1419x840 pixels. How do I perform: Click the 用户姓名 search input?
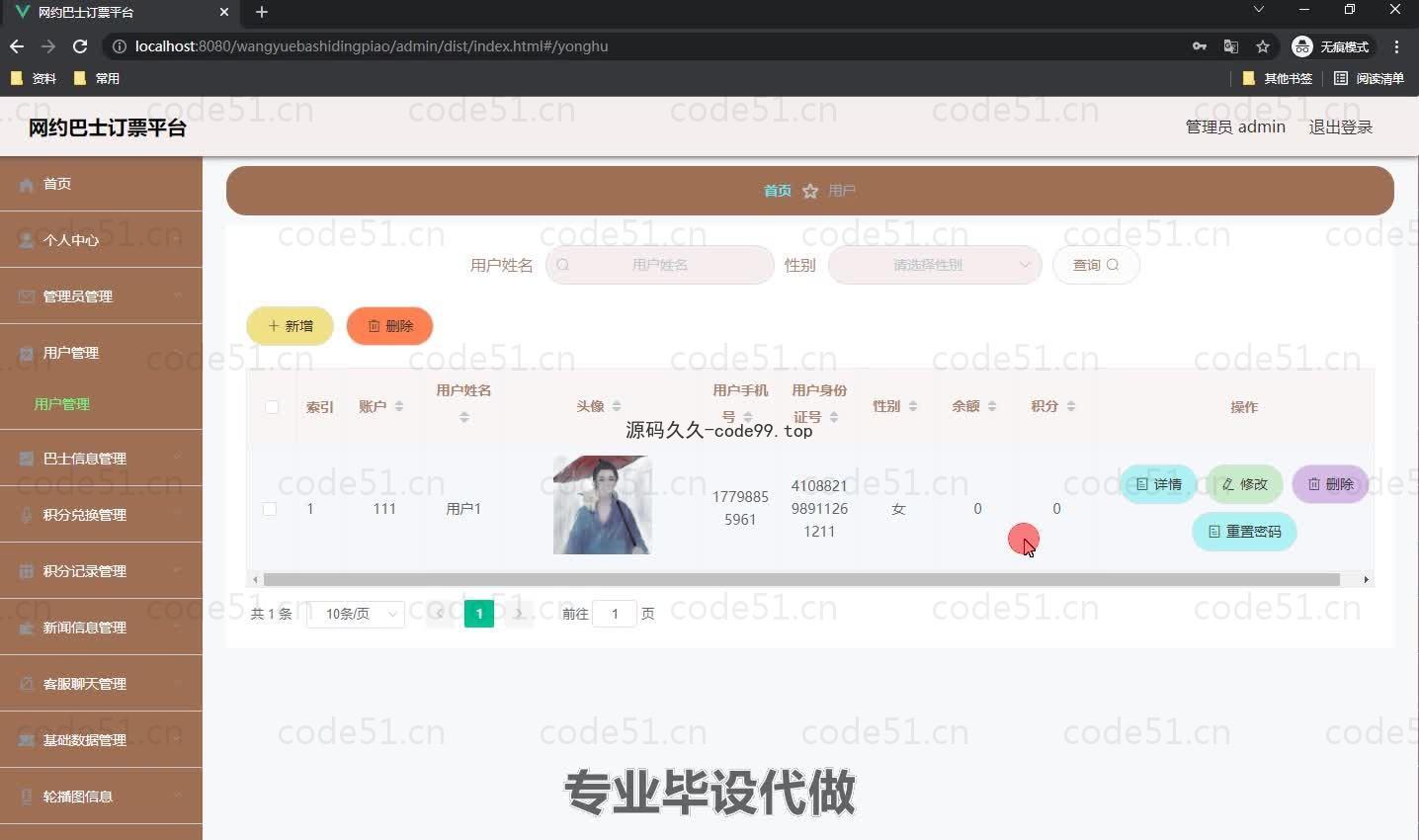tap(660, 265)
